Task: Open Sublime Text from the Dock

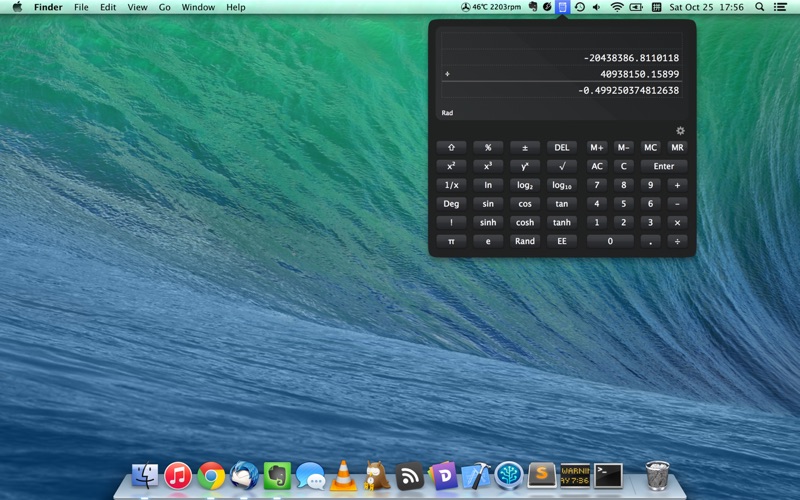Action: click(542, 475)
